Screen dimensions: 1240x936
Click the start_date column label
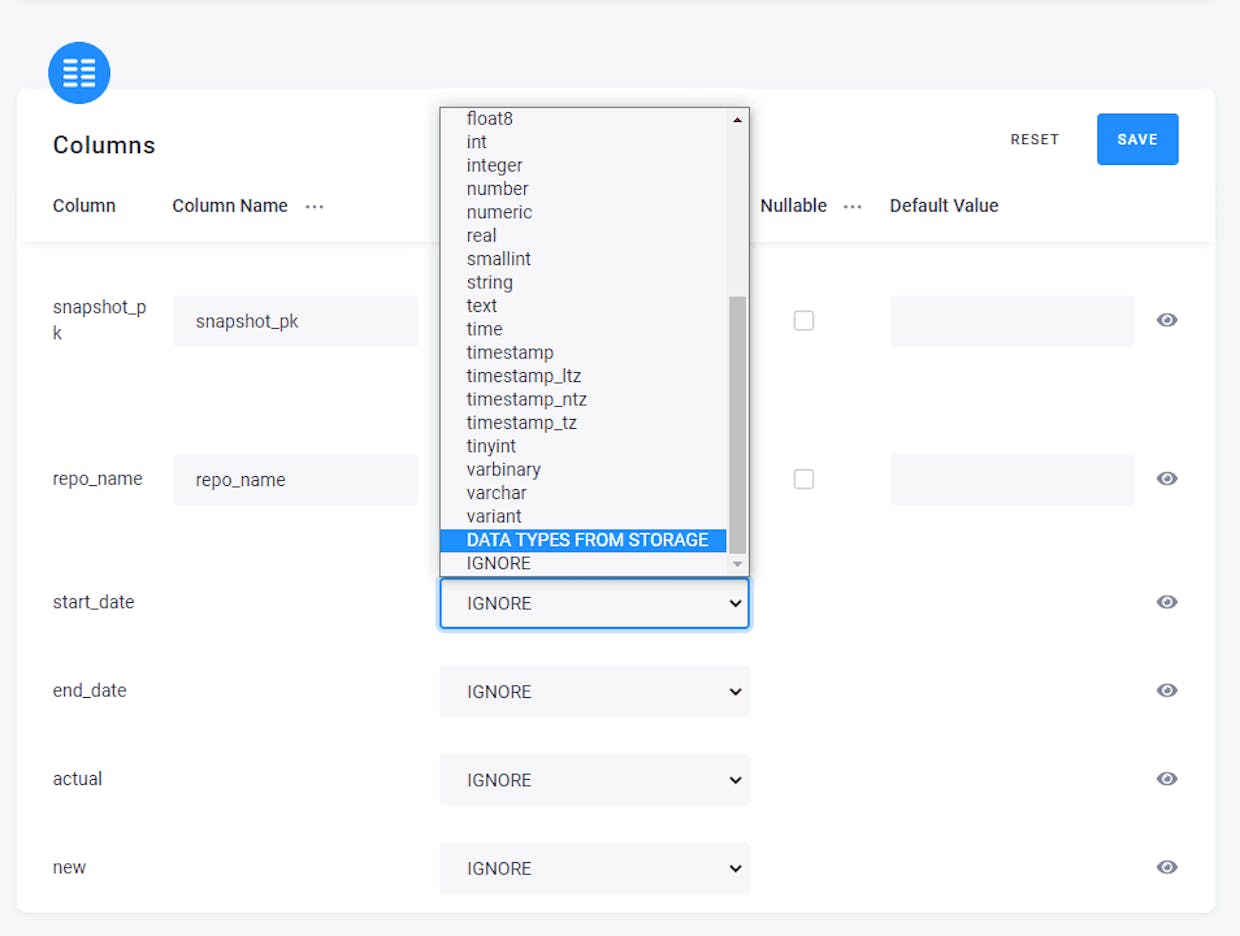pyautogui.click(x=93, y=603)
